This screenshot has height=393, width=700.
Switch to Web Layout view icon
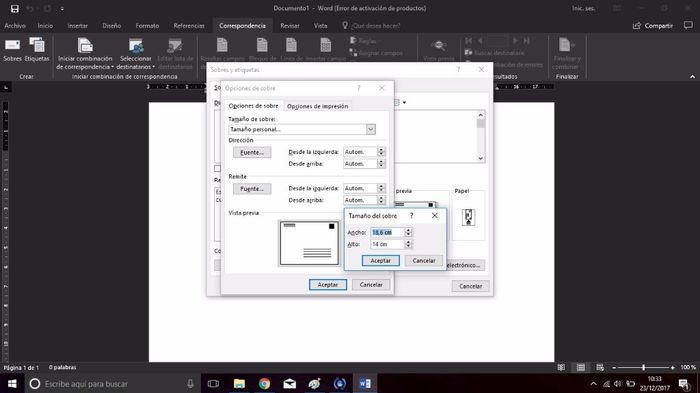tap(600, 368)
